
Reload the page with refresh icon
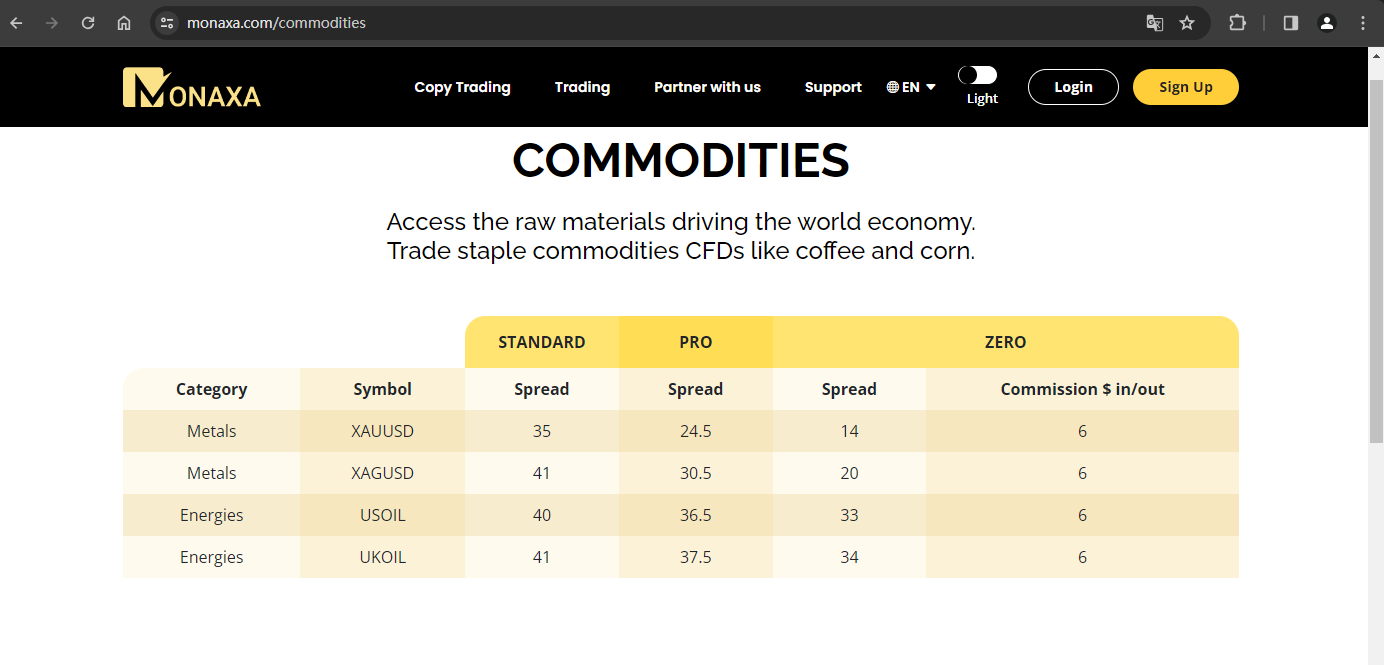click(x=88, y=23)
